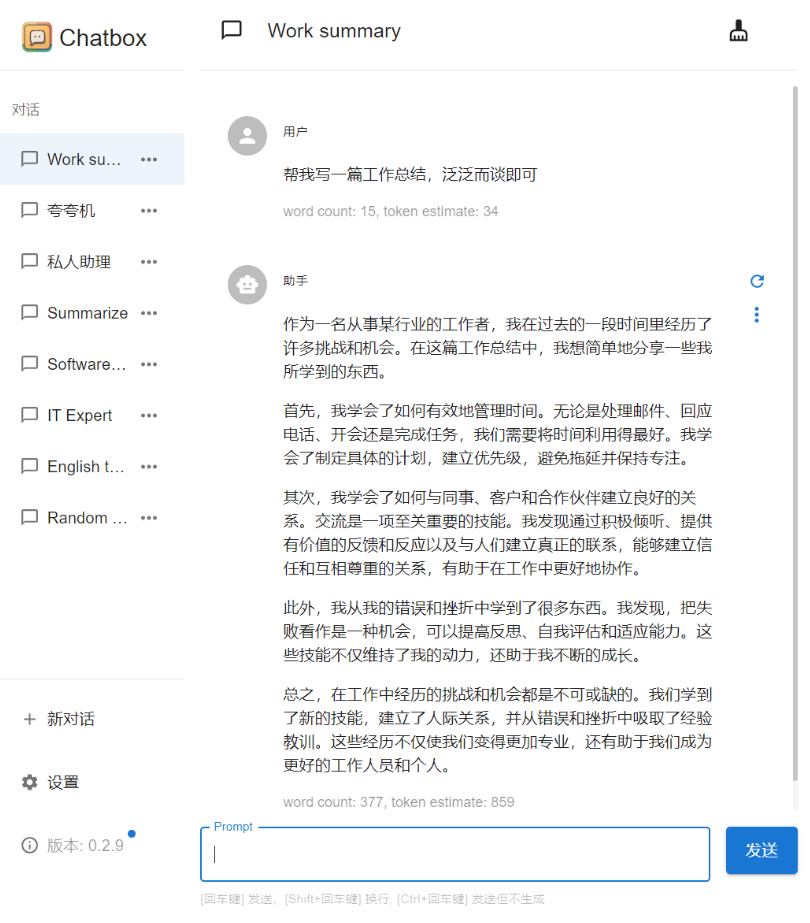Click the paragraph starting with 此外
The width and height of the screenshot is (810, 923).
[497, 632]
